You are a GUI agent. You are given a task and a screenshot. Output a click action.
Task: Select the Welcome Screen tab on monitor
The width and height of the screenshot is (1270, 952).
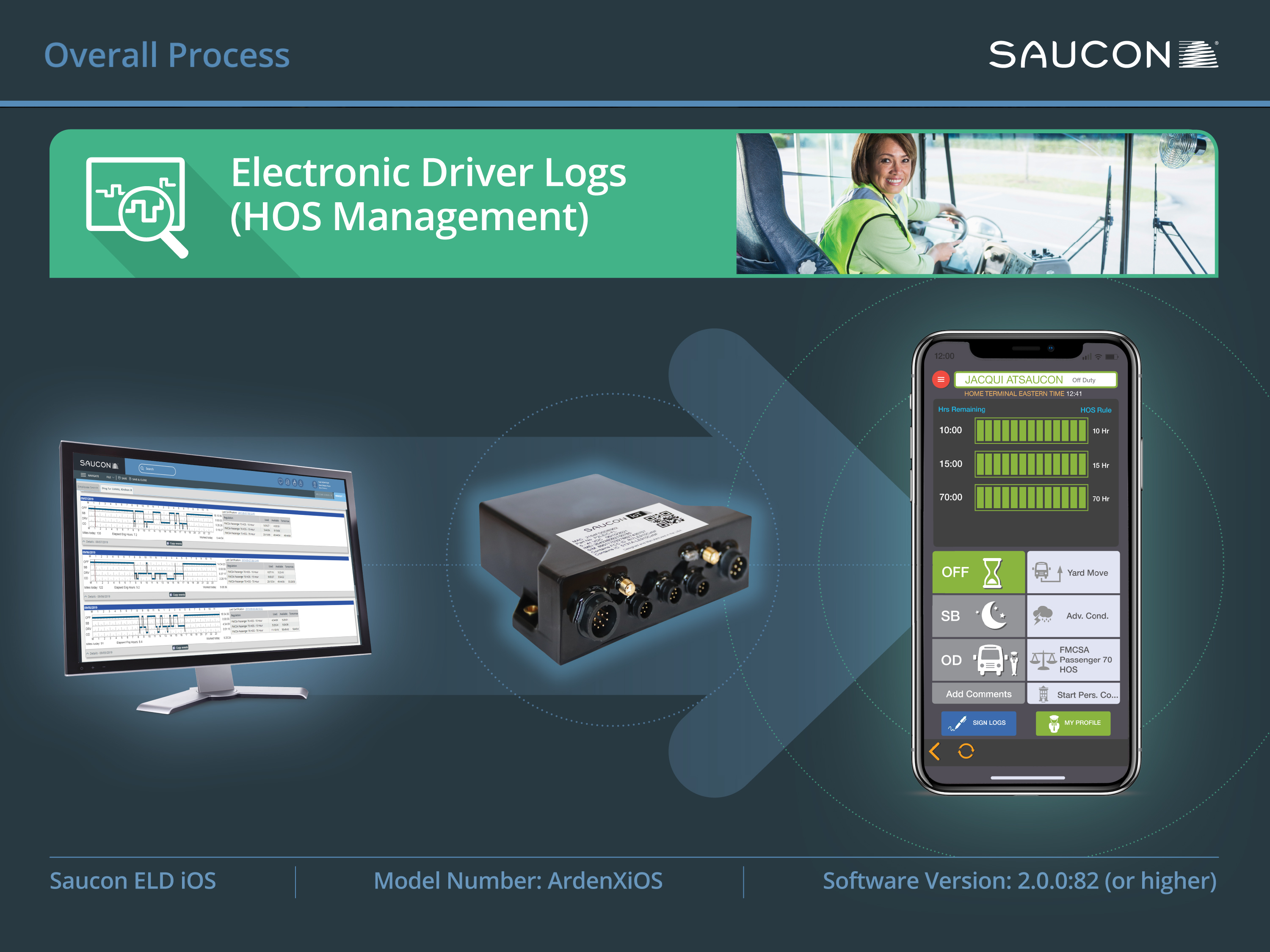pyautogui.click(x=324, y=495)
